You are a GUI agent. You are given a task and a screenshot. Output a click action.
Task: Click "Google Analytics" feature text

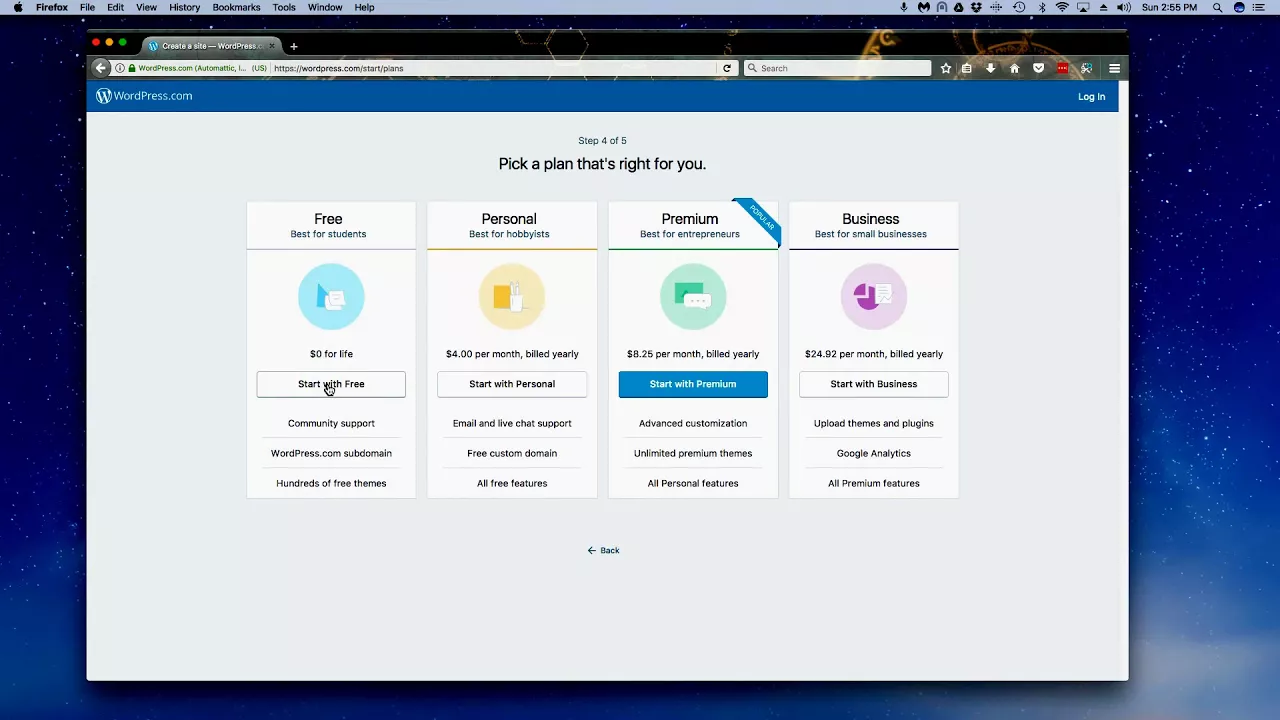pyautogui.click(x=874, y=453)
